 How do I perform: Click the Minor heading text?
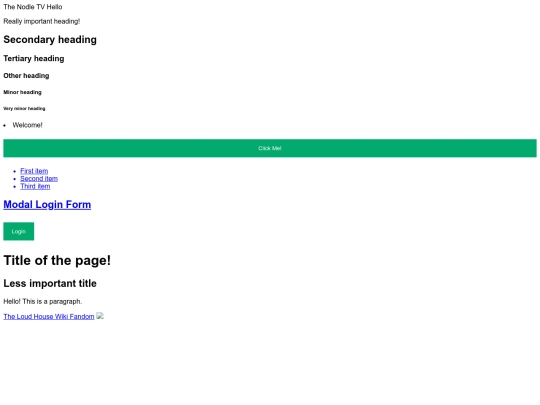(x=22, y=92)
